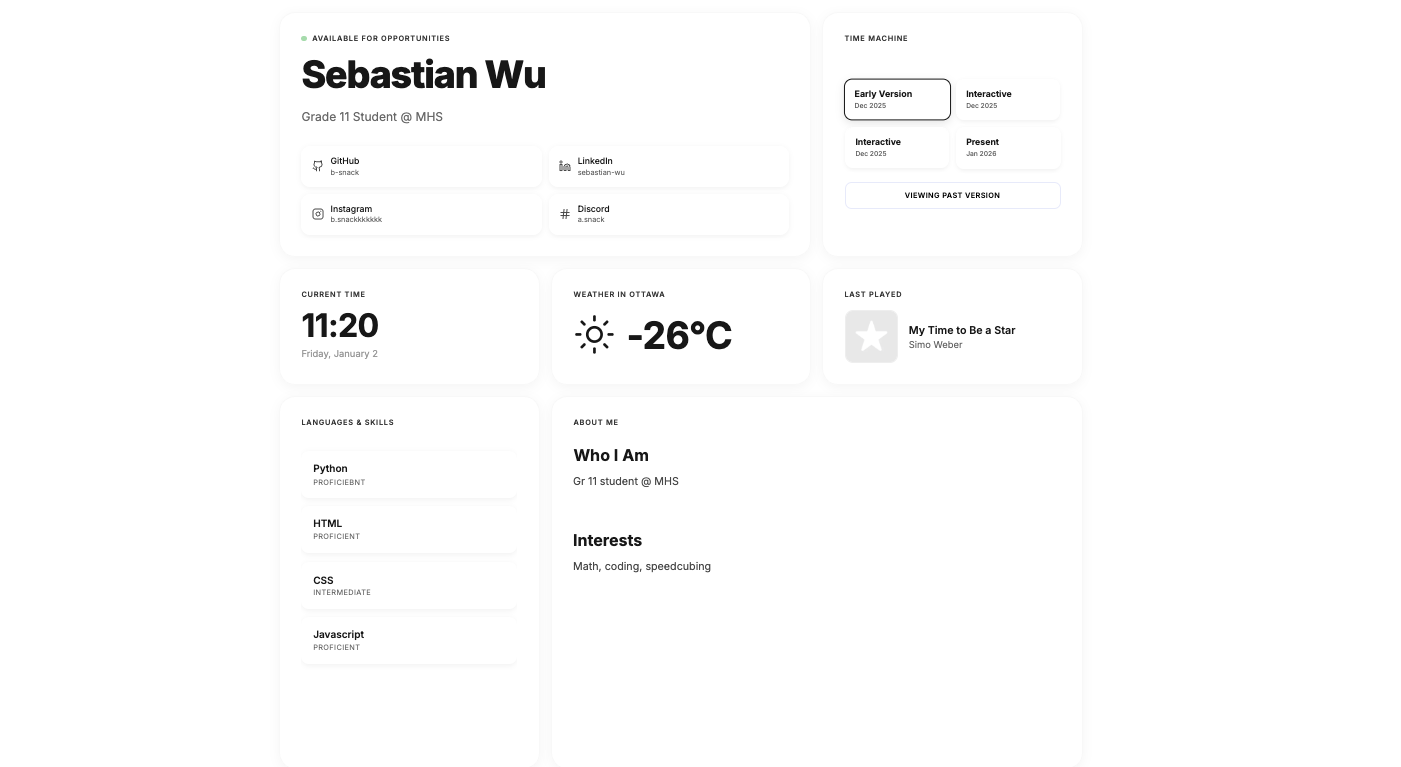Screen dimensions: 1401x767
Task: Click the song title My Time to Be a Star
Action: click(962, 330)
